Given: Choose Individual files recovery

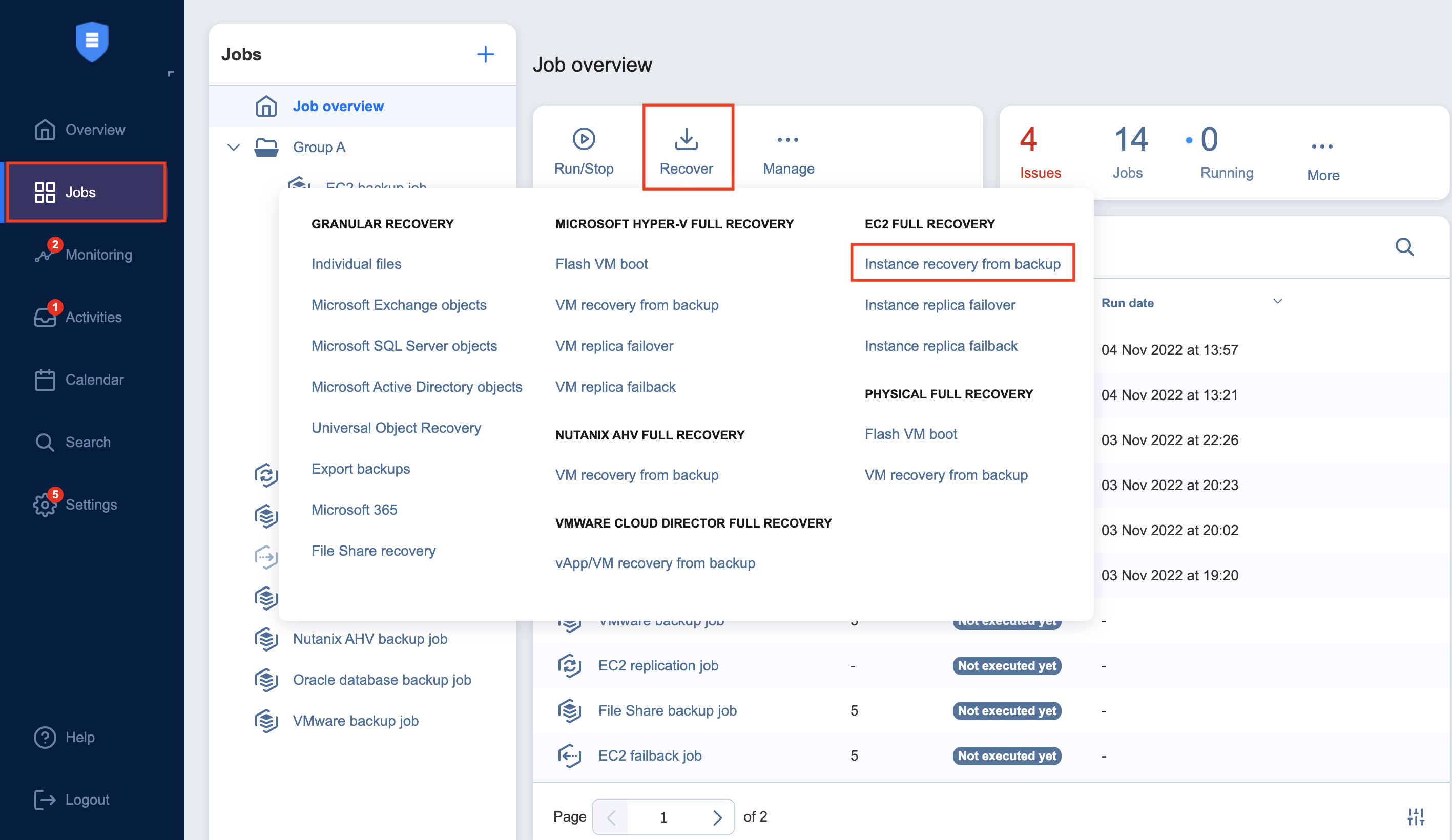Looking at the screenshot, I should [356, 264].
